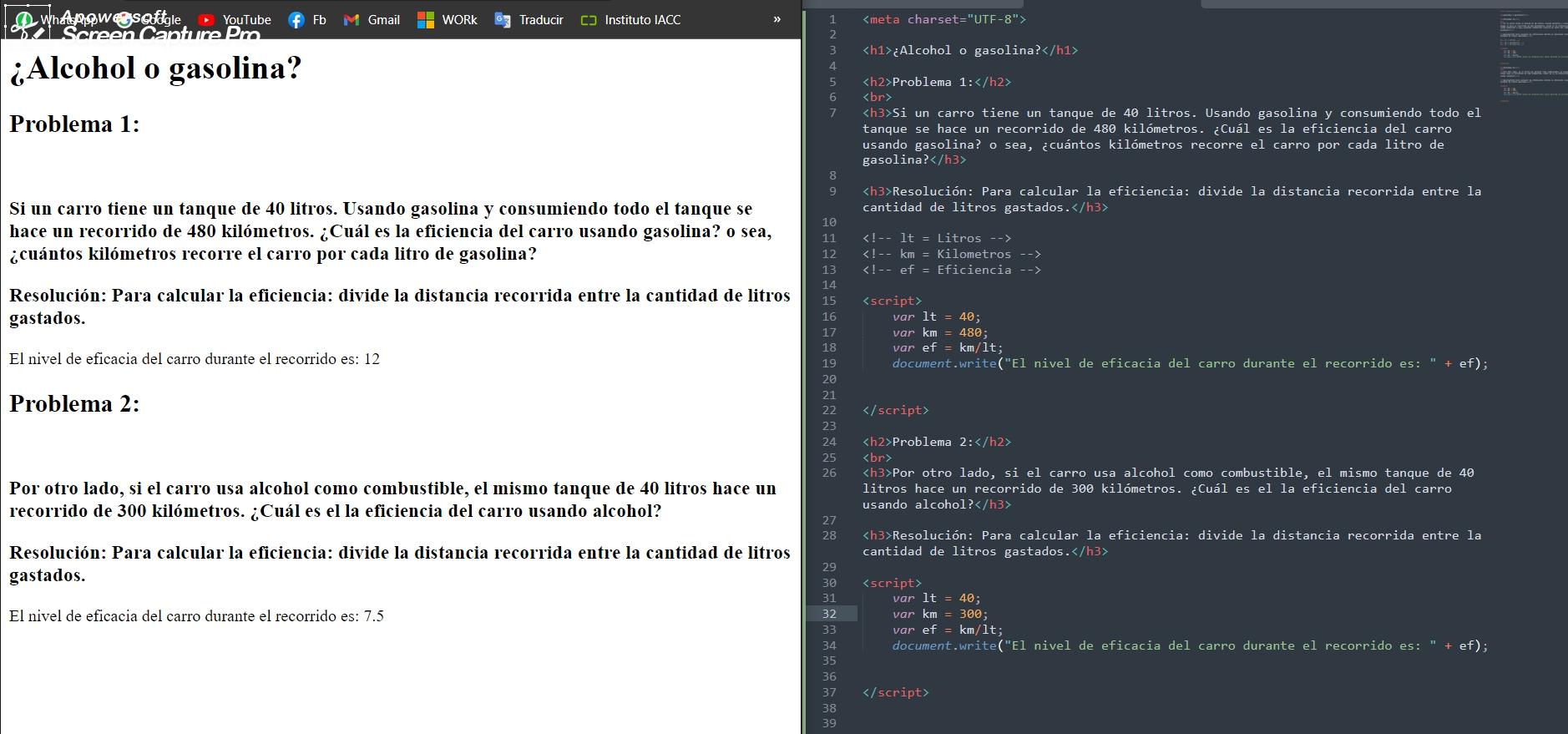The image size is (1568, 734).
Task: Click line number 1 in editor gutter
Action: (832, 19)
